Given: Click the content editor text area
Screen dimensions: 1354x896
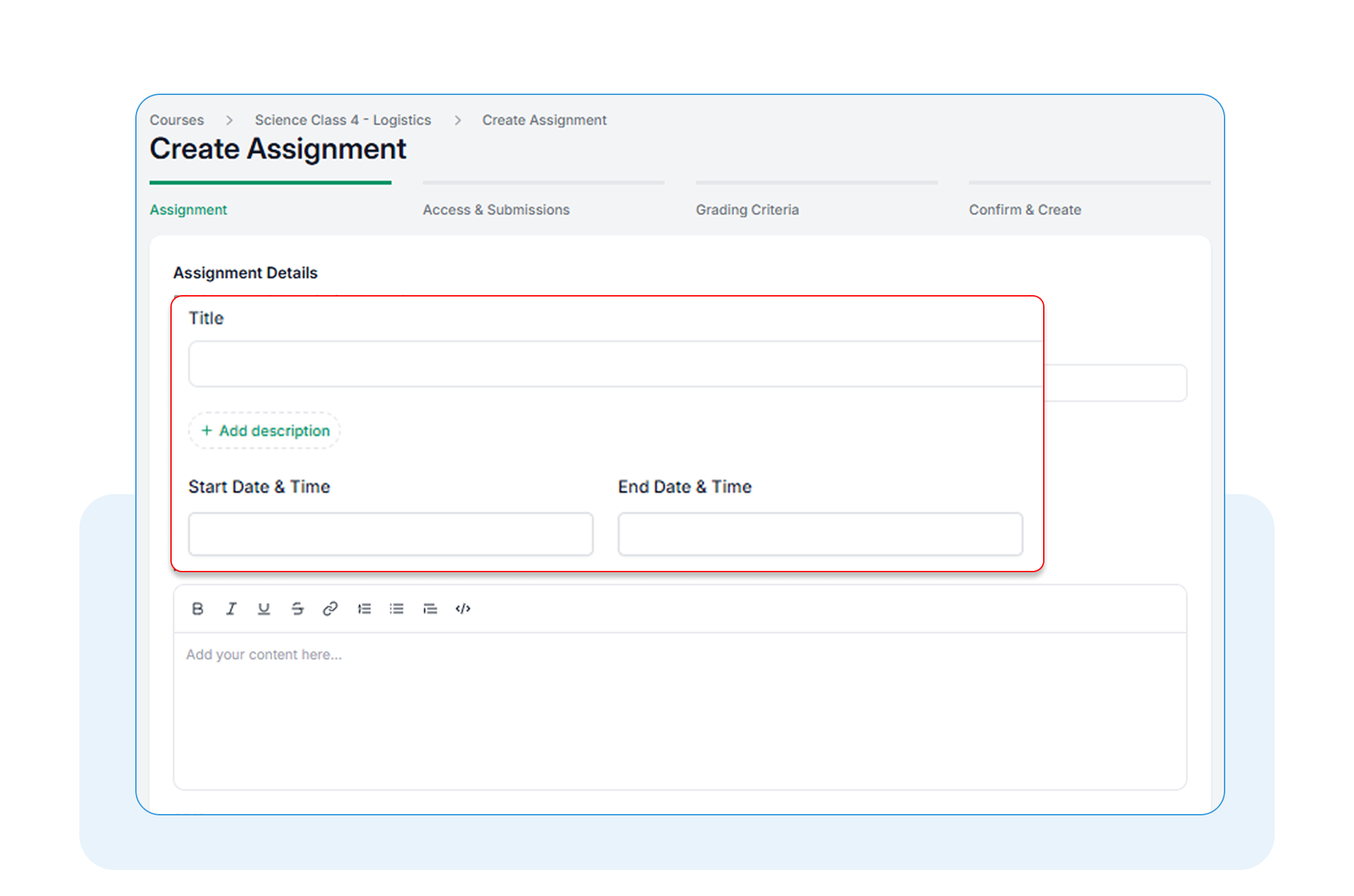Looking at the screenshot, I should tap(680, 711).
